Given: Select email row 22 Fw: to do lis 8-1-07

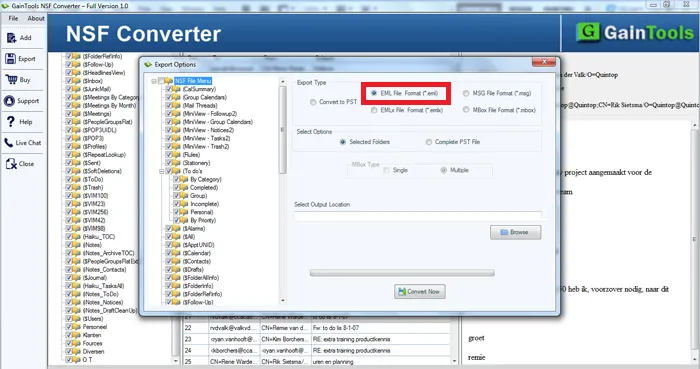Looking at the screenshot, I should click(317, 328).
